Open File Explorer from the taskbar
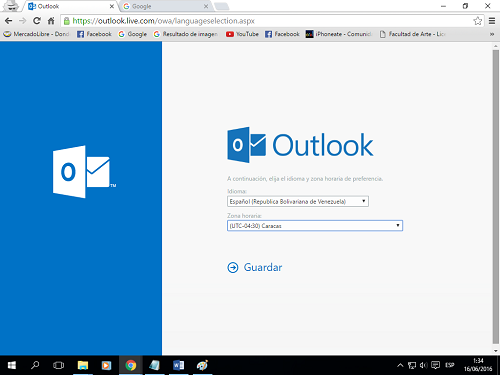 pyautogui.click(x=83, y=365)
